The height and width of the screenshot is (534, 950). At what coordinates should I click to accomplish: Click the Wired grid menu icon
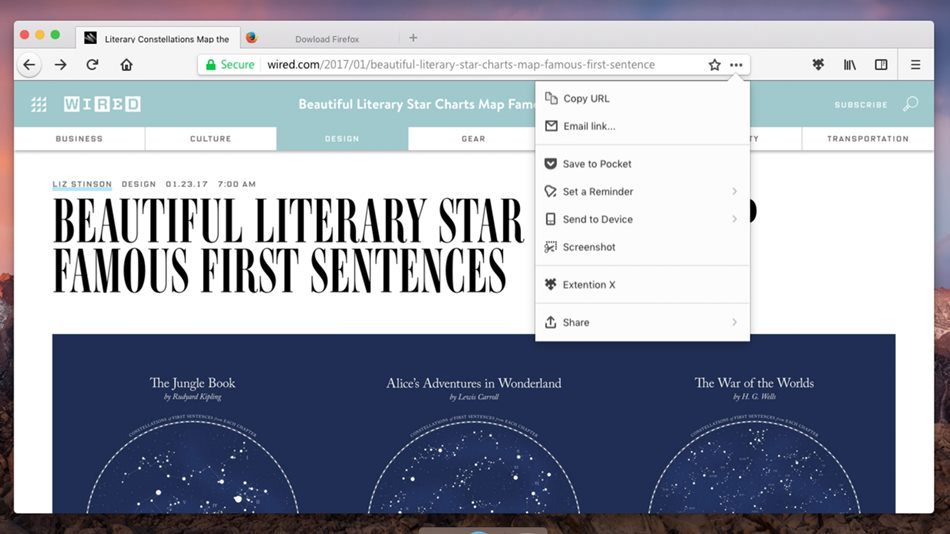pyautogui.click(x=39, y=104)
